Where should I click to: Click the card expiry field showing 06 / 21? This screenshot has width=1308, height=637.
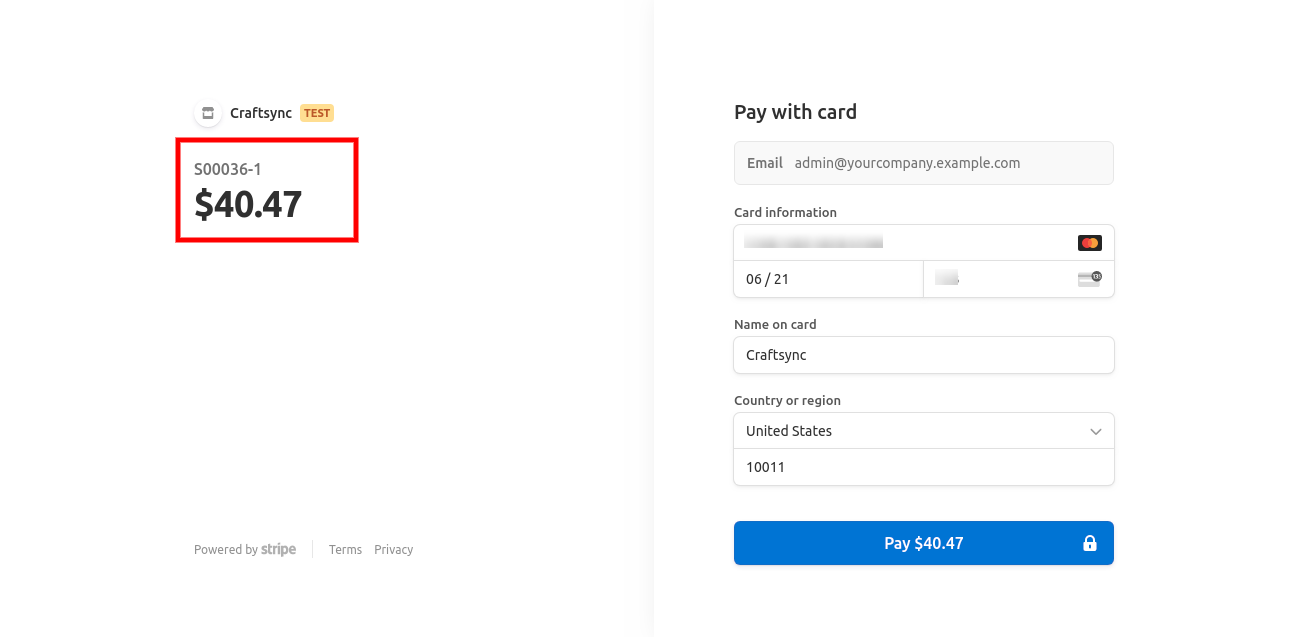[828, 279]
